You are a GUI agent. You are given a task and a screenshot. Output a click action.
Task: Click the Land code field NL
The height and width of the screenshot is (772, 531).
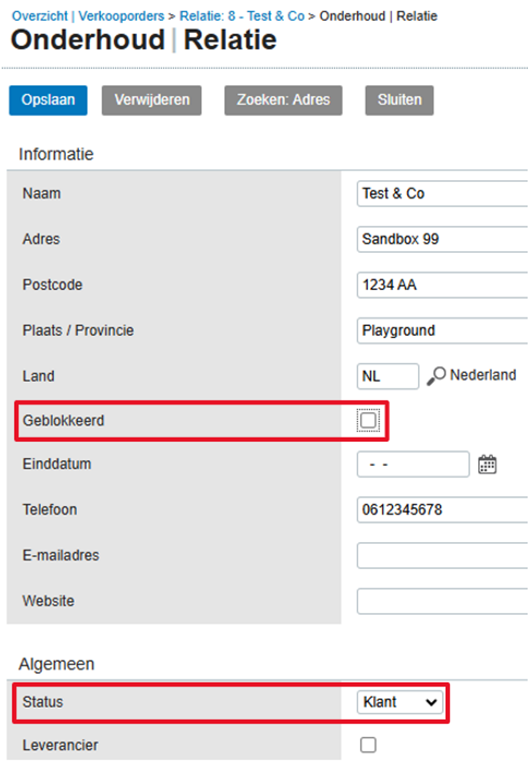[x=388, y=376]
